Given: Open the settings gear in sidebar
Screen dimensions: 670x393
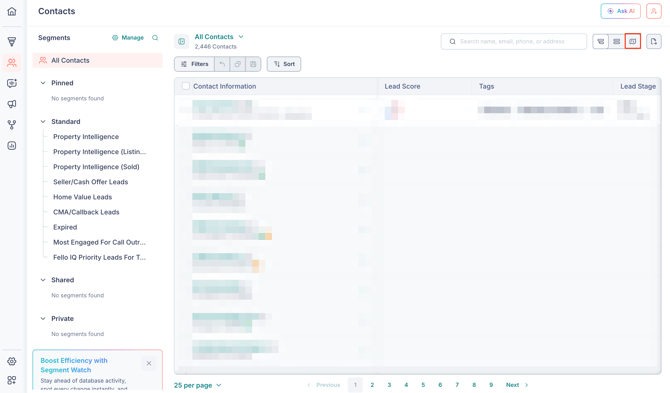Looking at the screenshot, I should coord(12,361).
